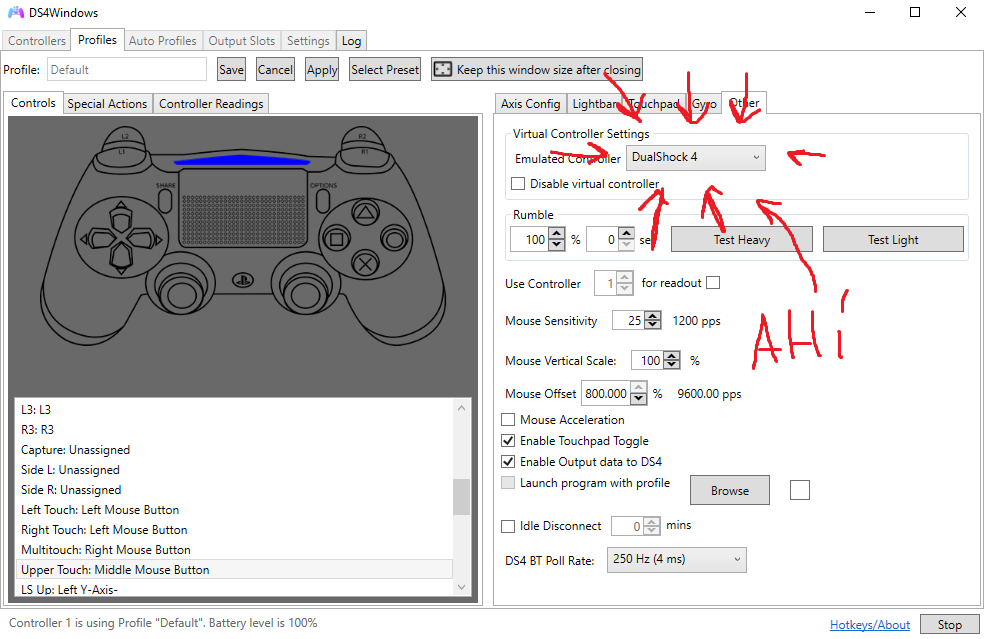Click Test Light rumble button
The width and height of the screenshot is (984, 639).
(893, 239)
